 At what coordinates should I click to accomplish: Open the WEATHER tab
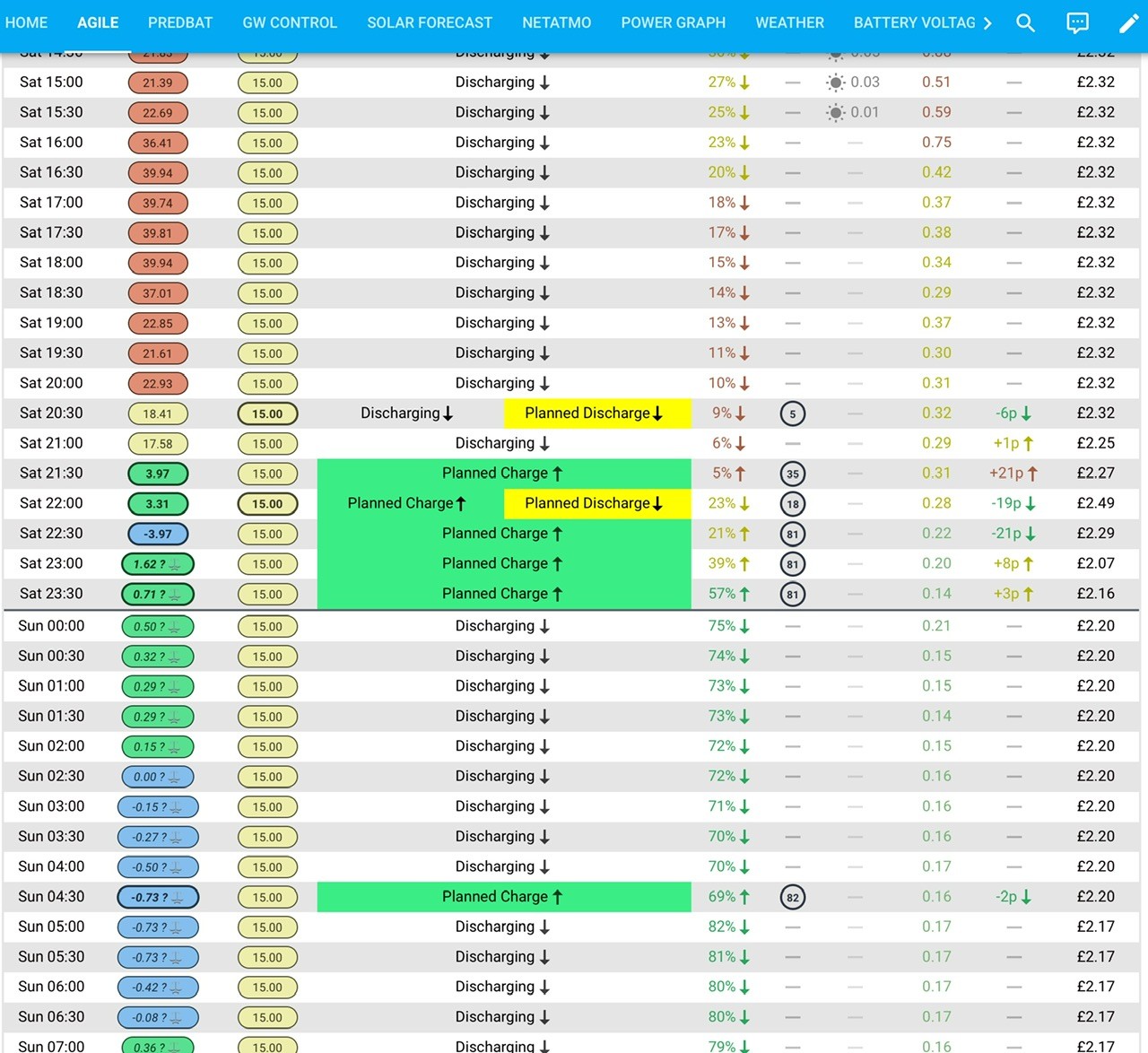789,22
